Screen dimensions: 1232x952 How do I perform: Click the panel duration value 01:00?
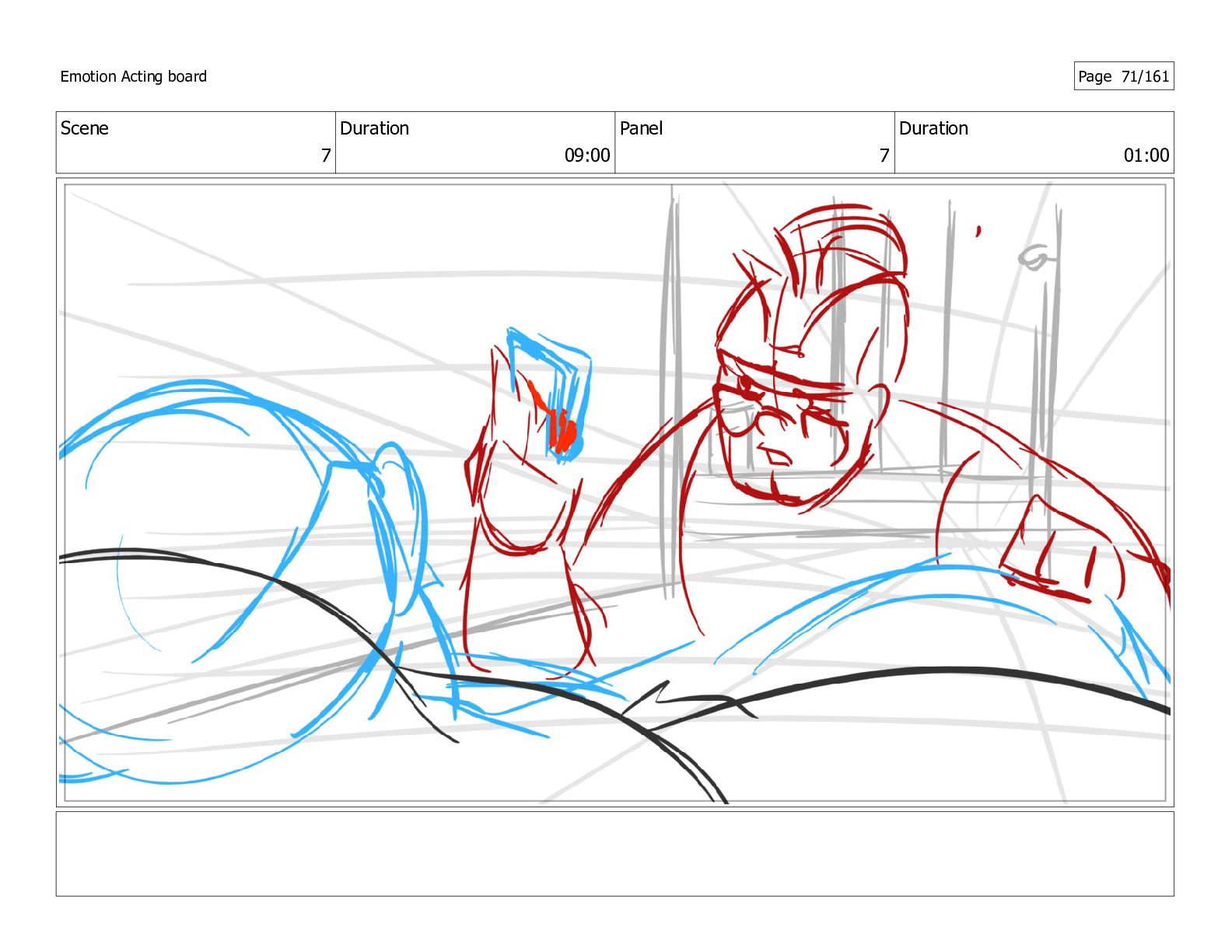coord(1146,156)
